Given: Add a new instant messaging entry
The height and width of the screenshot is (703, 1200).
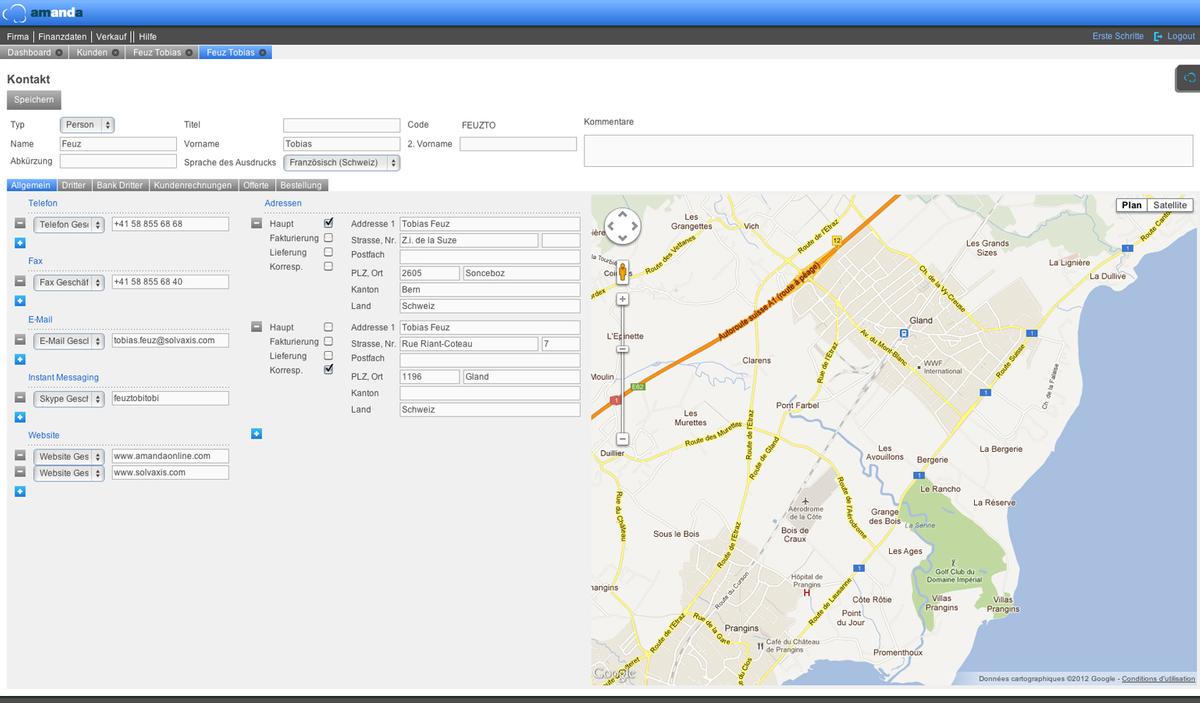Looking at the screenshot, I should click(x=20, y=417).
